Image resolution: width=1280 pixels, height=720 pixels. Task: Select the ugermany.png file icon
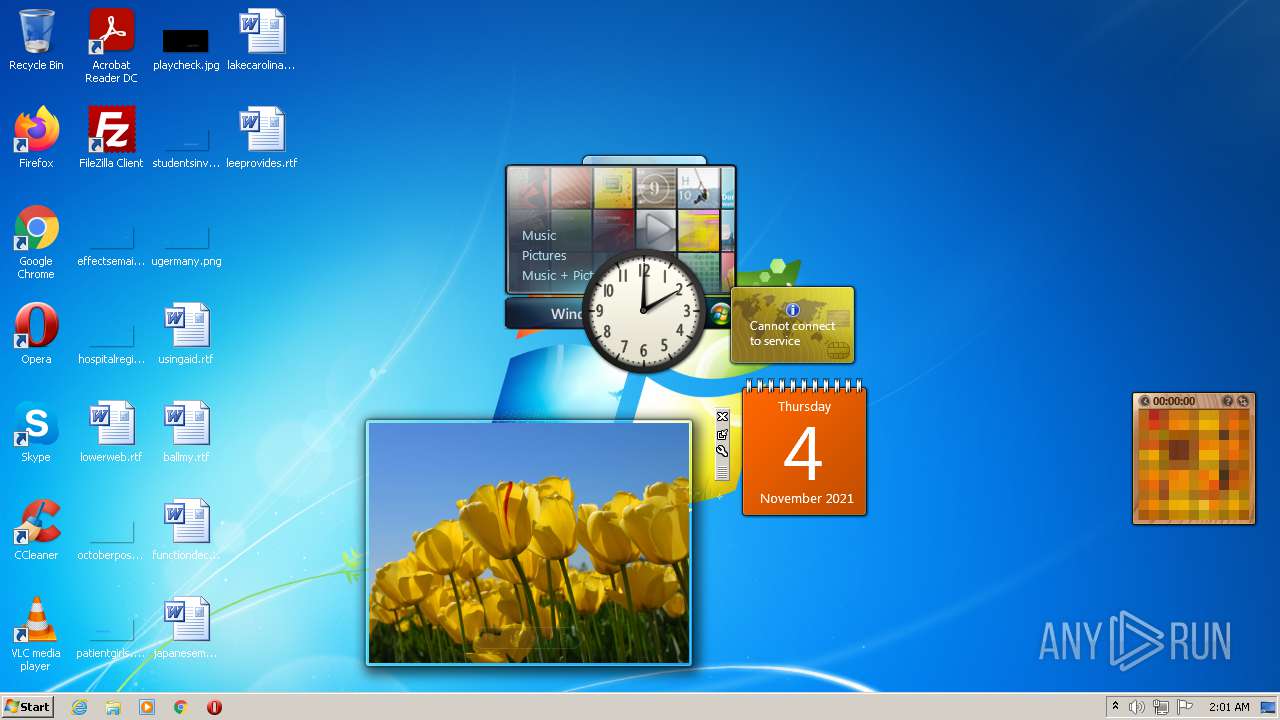point(186,242)
